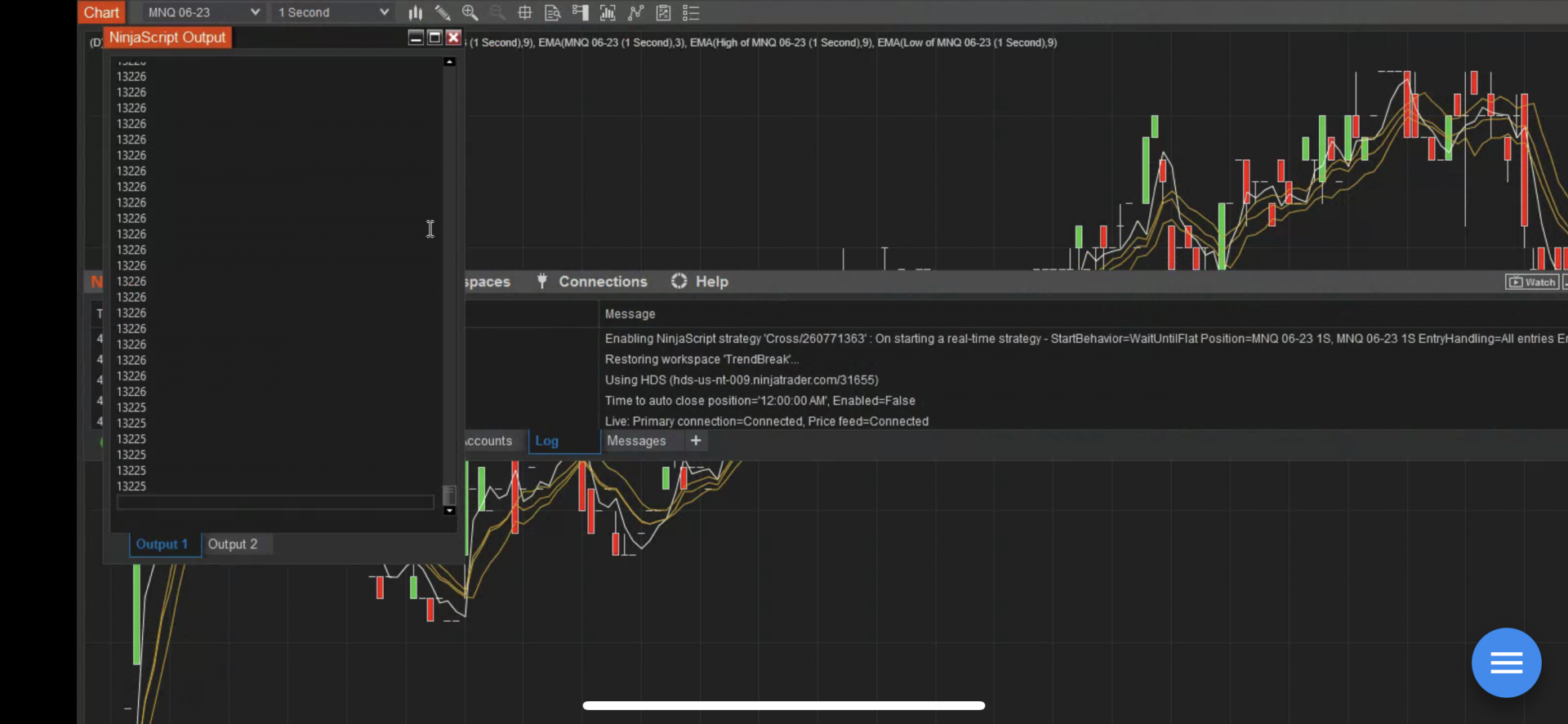This screenshot has height=724, width=1568.
Task: Open the Chart Trader icon
Action: [581, 12]
